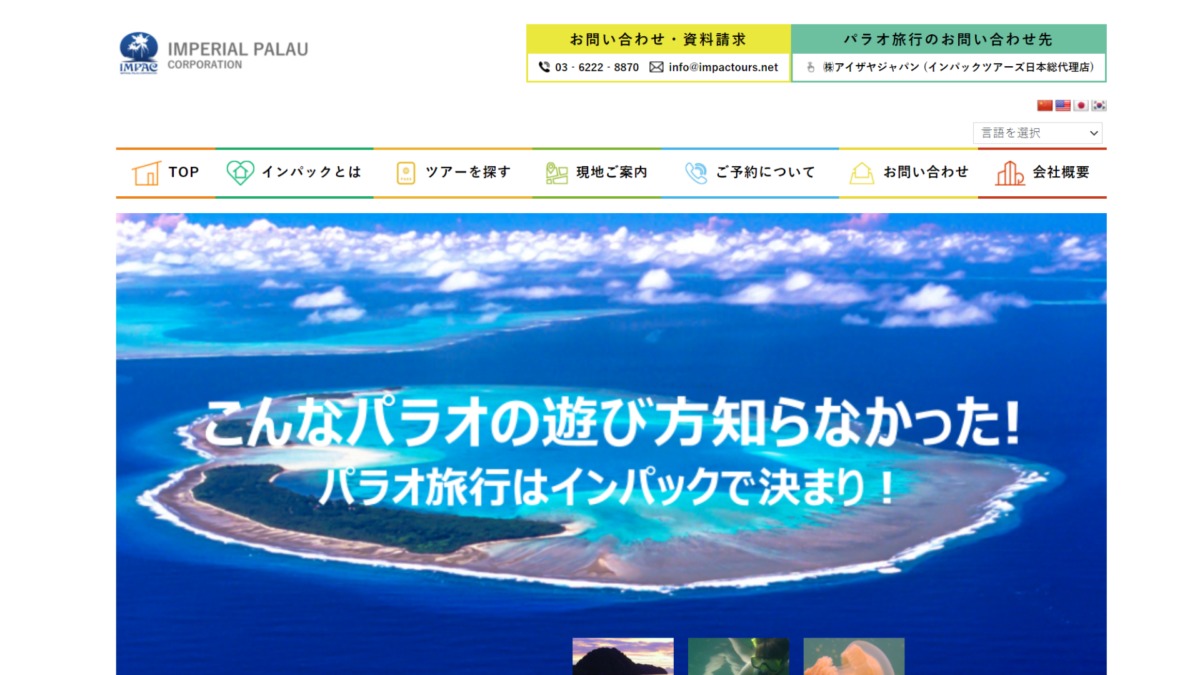1200x675 pixels.
Task: Click the phone icon for ご予約について
Action: (x=696, y=173)
